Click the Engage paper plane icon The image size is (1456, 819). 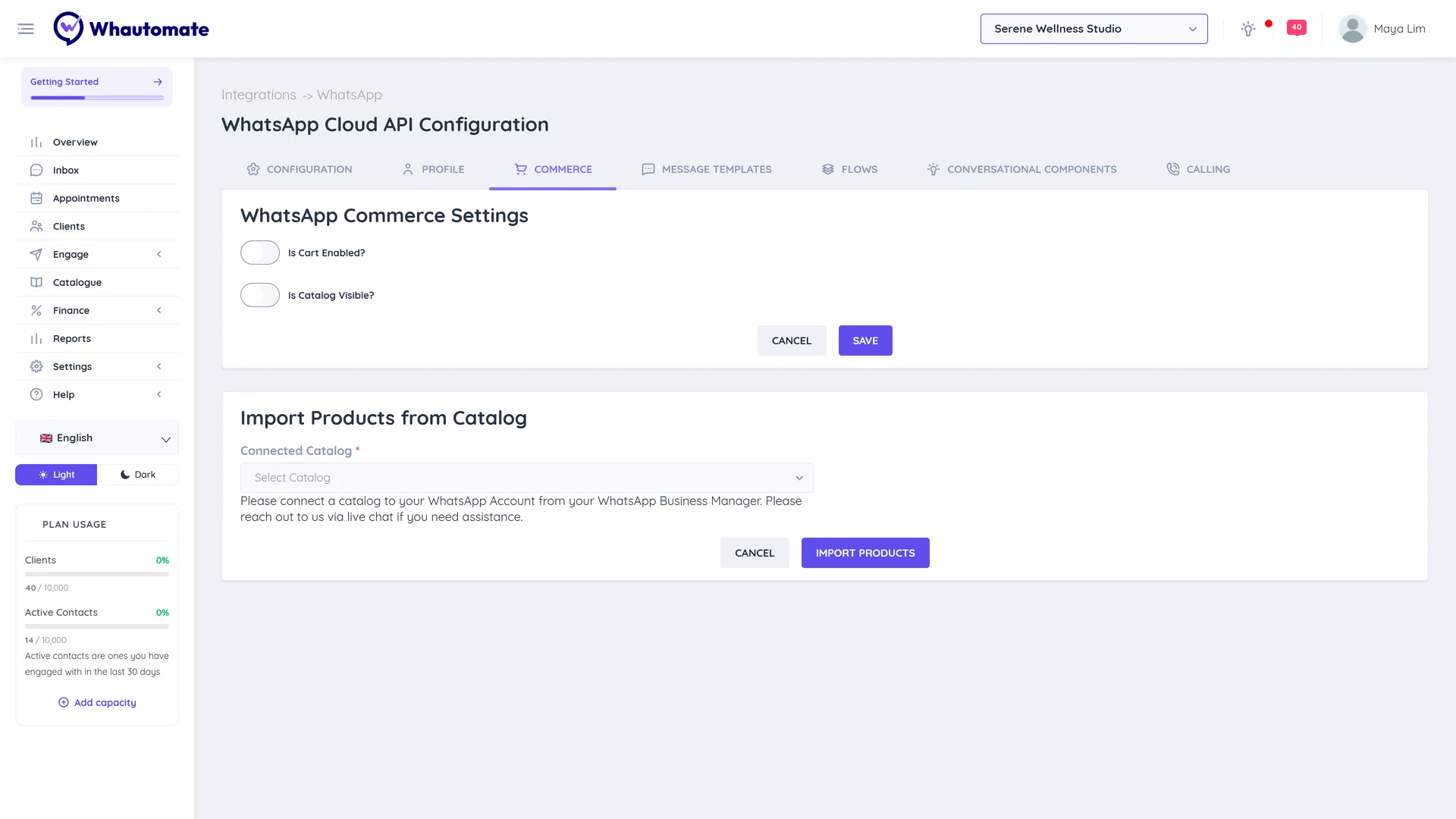36,255
